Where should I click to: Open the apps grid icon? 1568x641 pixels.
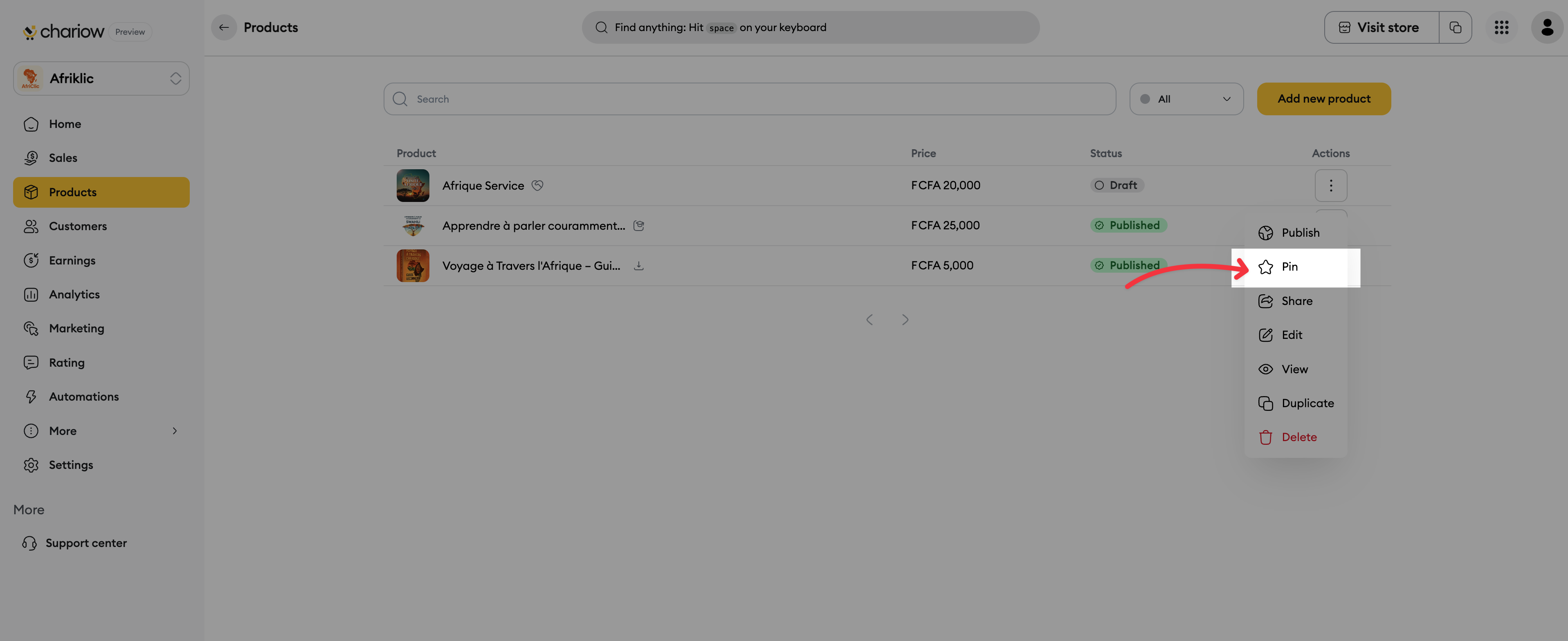pyautogui.click(x=1501, y=27)
